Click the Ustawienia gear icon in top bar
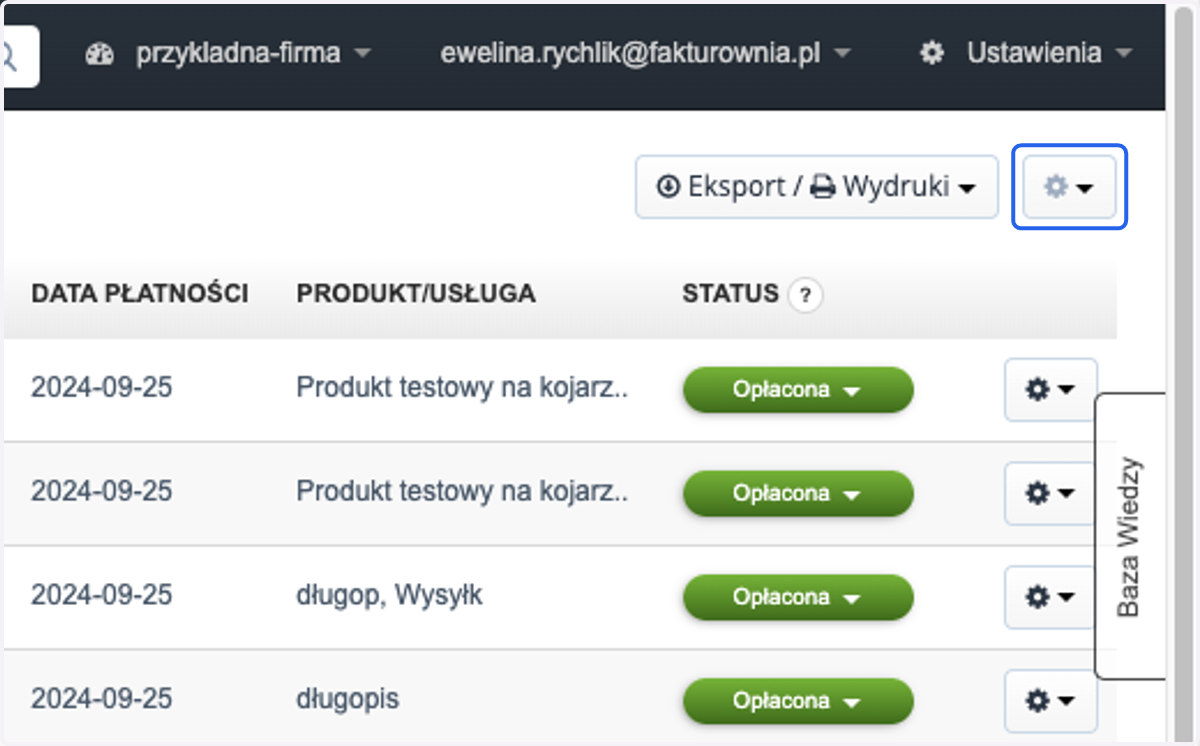 (x=932, y=53)
